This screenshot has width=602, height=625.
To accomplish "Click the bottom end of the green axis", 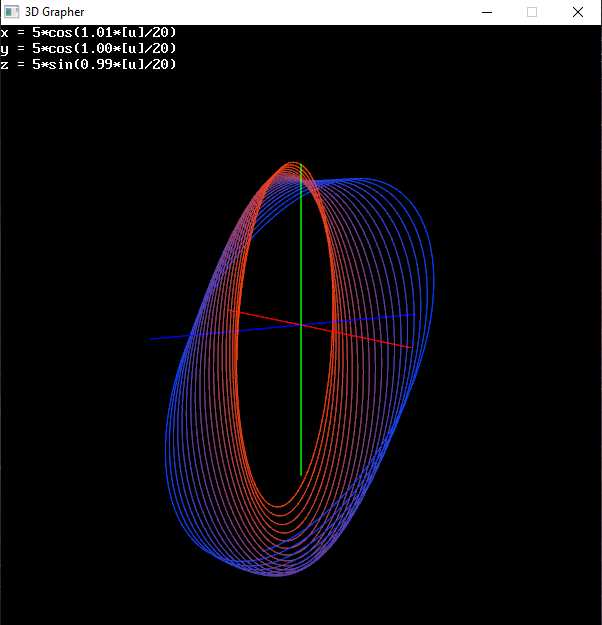I will pyautogui.click(x=300, y=474).
